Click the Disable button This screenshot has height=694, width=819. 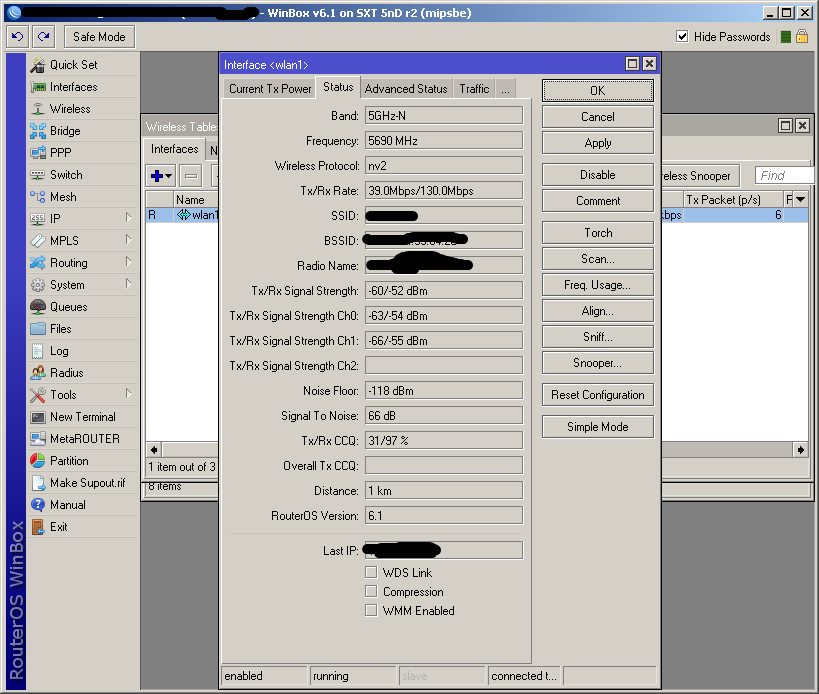(x=598, y=174)
